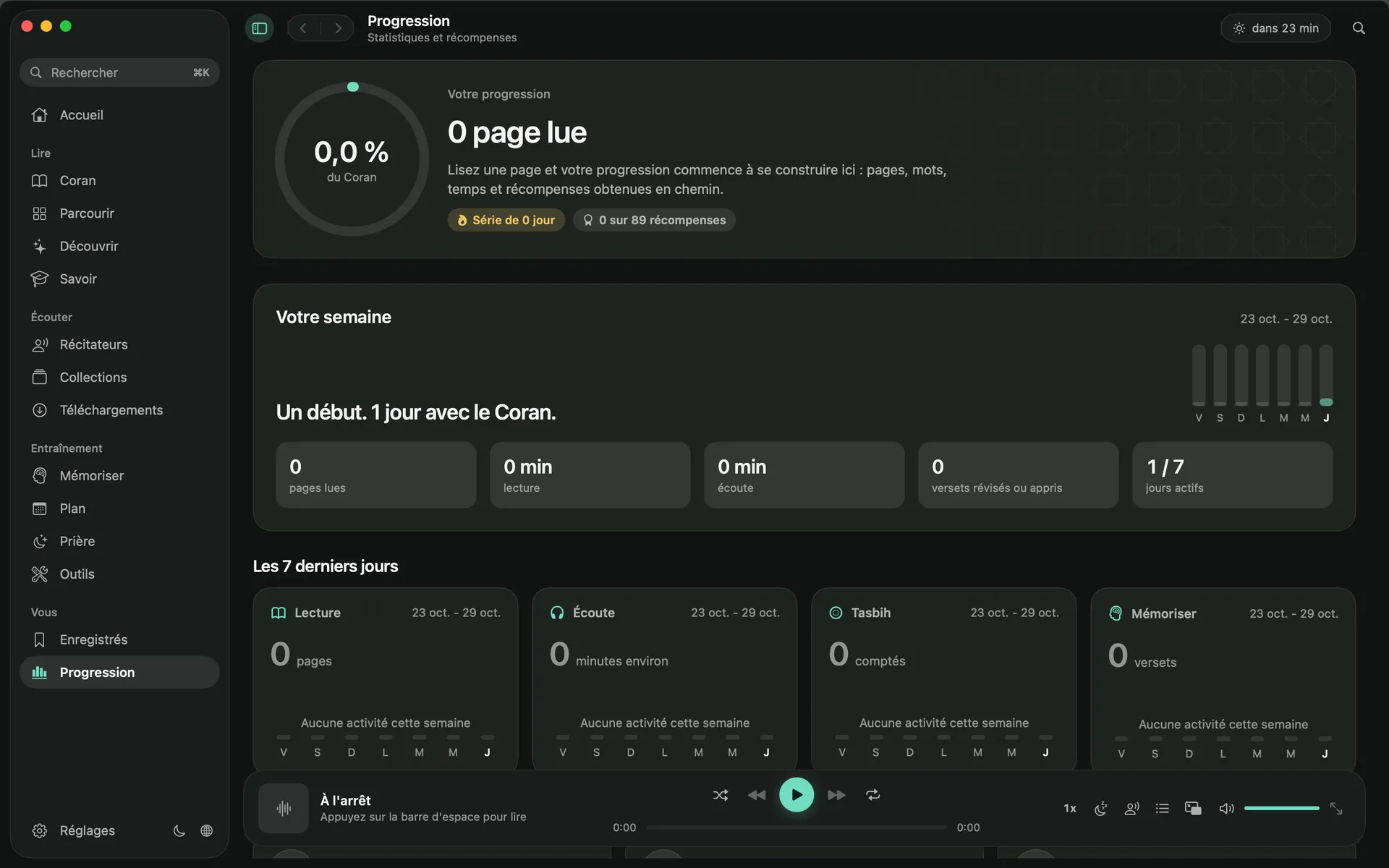The height and width of the screenshot is (868, 1389).
Task: Expand the player to full screen
Action: click(x=1336, y=808)
